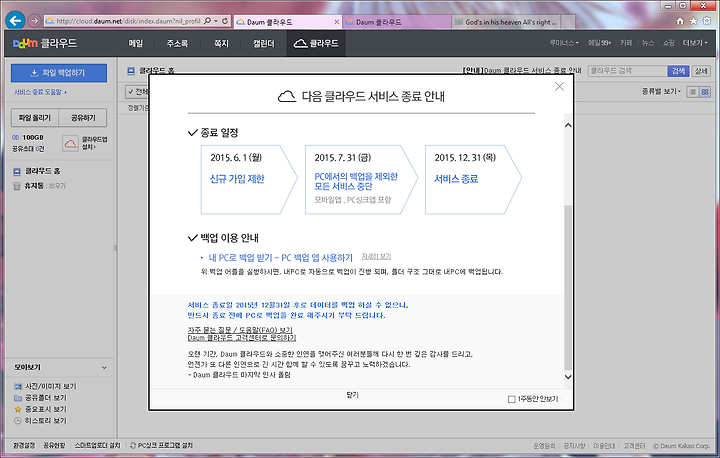Go to the 메일 menu

click(x=135, y=43)
